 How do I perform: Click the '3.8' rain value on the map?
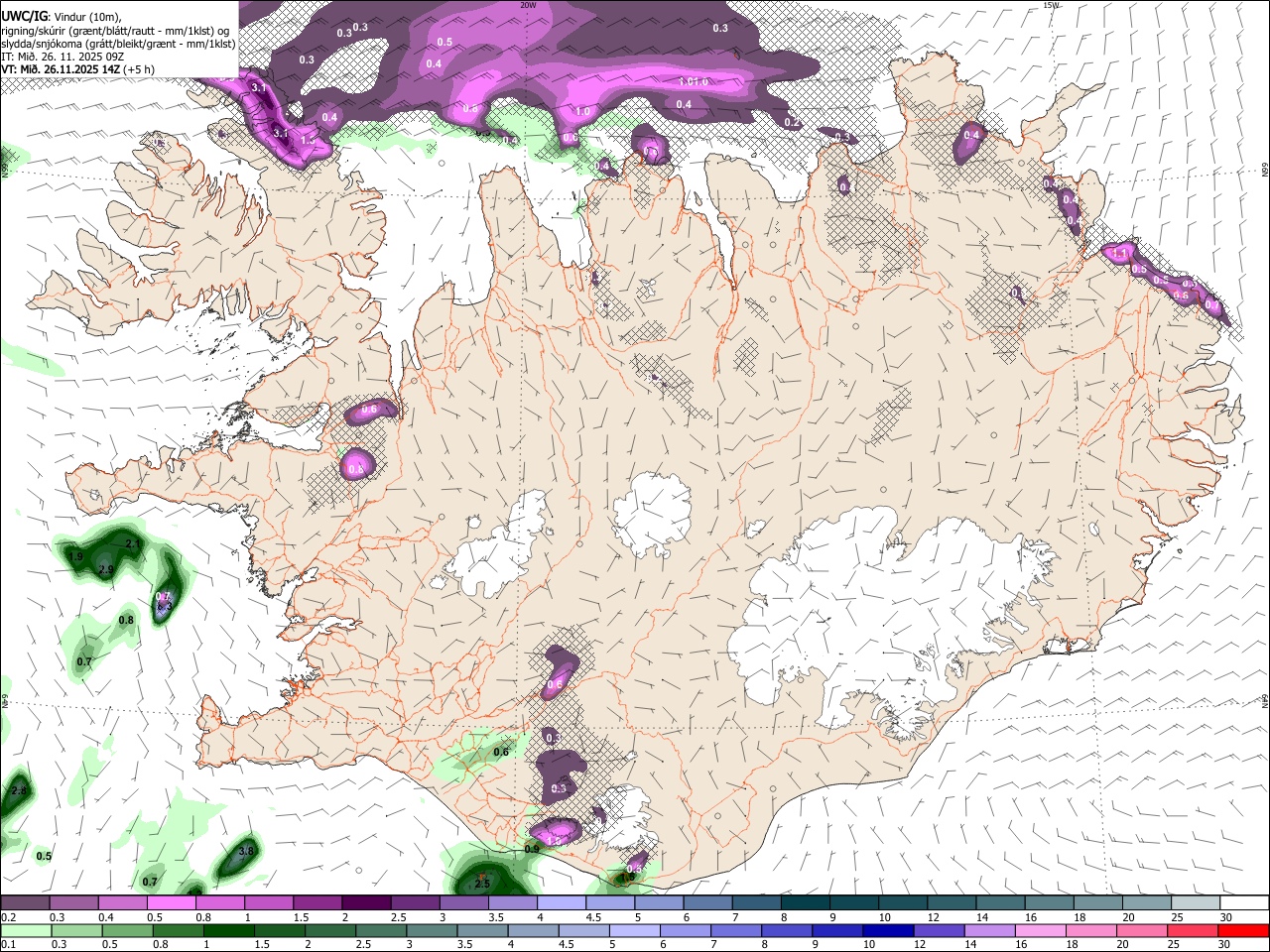(x=247, y=851)
